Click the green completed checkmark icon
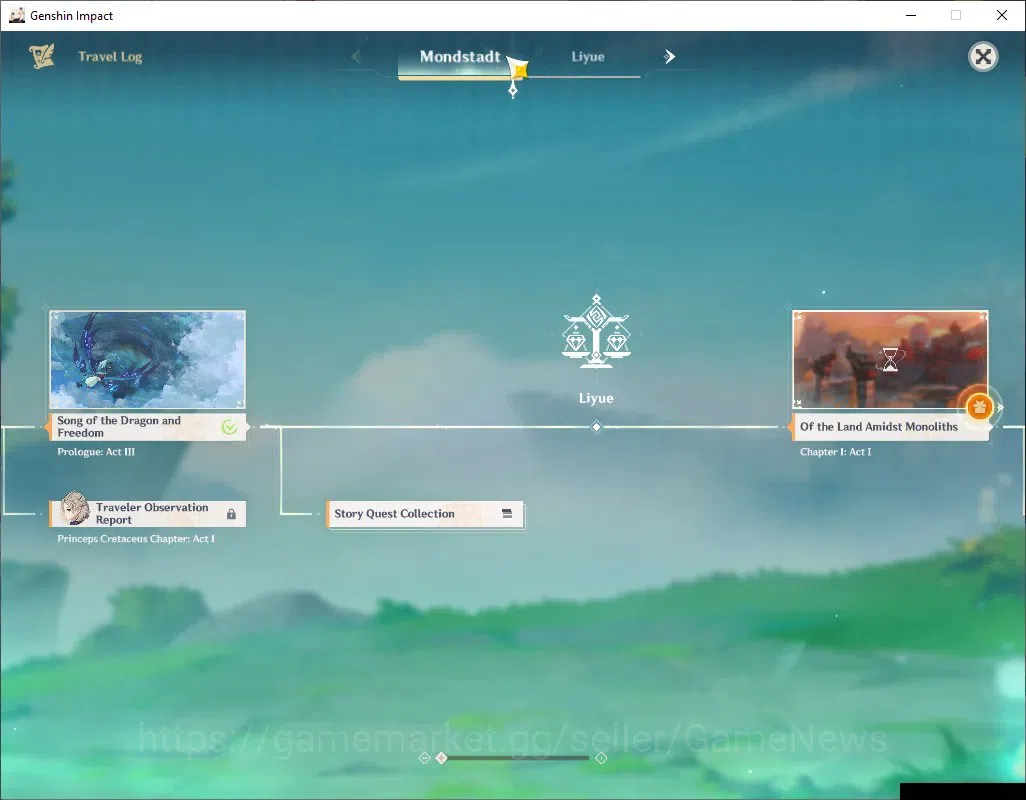Viewport: 1026px width, 800px height. coord(229,427)
